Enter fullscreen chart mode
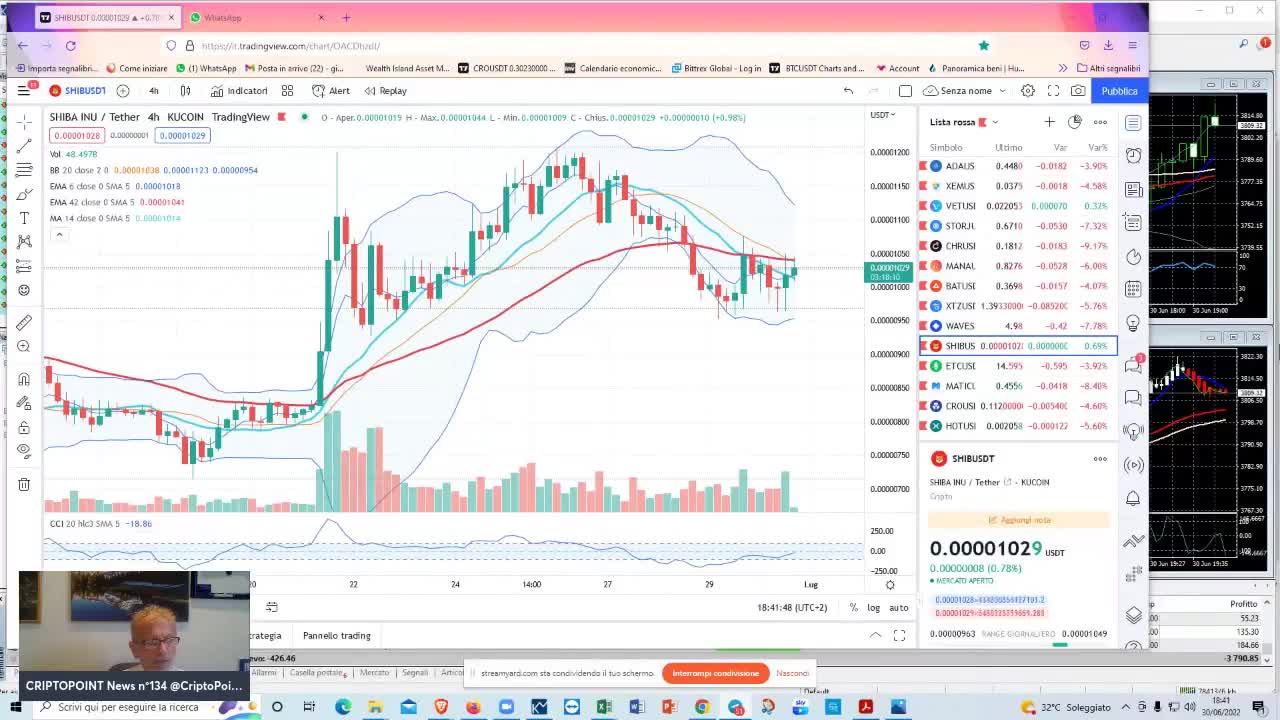This screenshot has height=720, width=1280. pos(1053,91)
